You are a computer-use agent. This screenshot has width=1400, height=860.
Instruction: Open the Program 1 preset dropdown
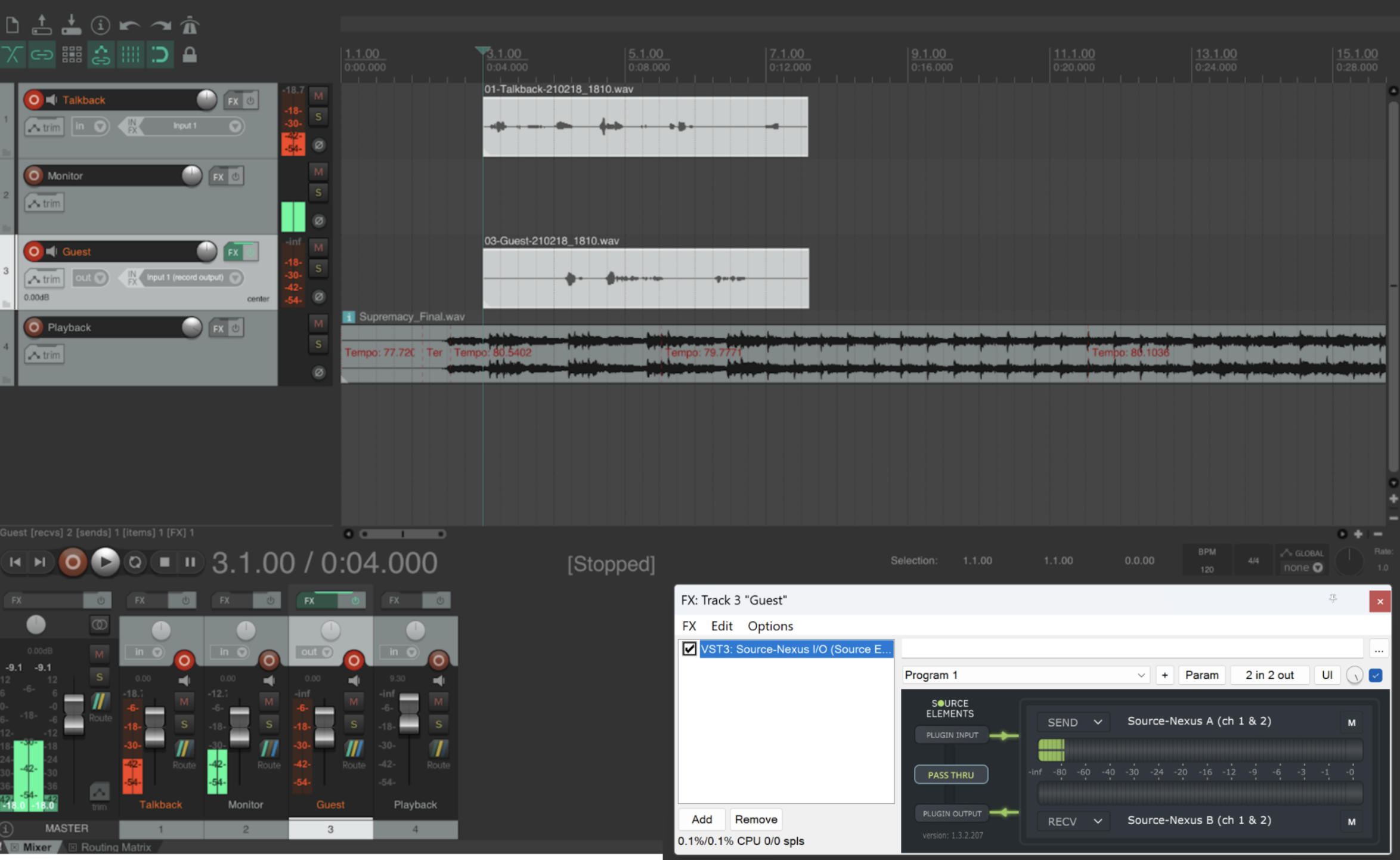pyautogui.click(x=1025, y=675)
